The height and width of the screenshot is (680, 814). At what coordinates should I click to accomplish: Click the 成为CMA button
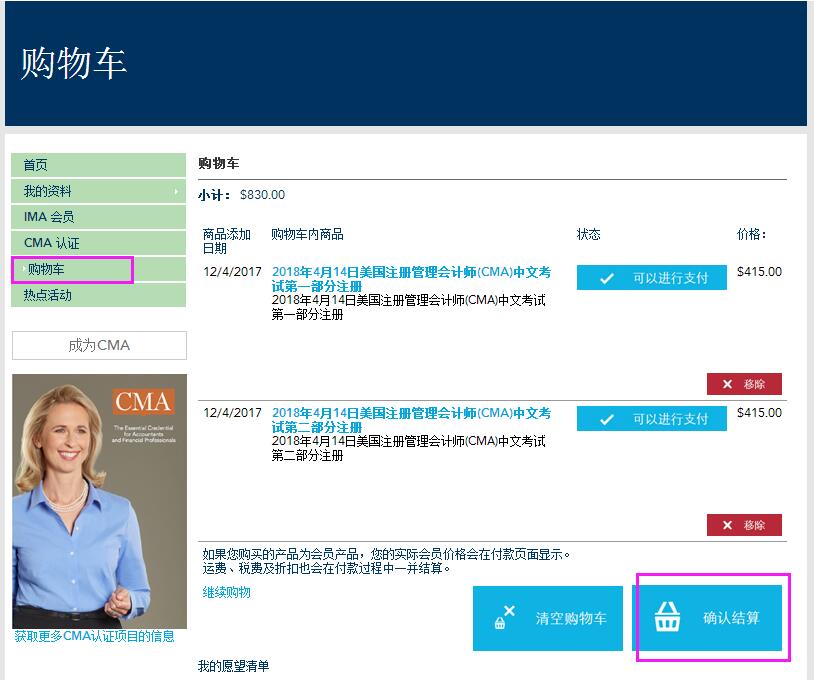[x=98, y=344]
